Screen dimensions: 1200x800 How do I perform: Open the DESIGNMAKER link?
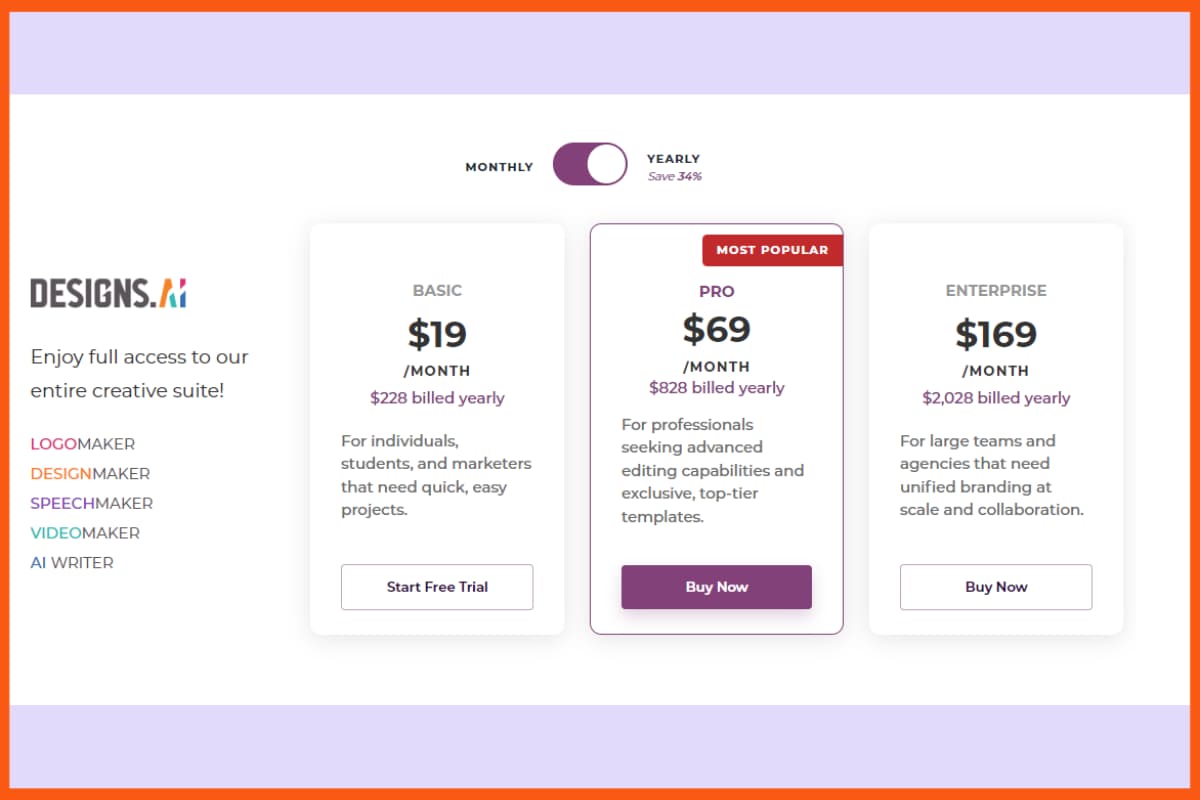[x=89, y=473]
